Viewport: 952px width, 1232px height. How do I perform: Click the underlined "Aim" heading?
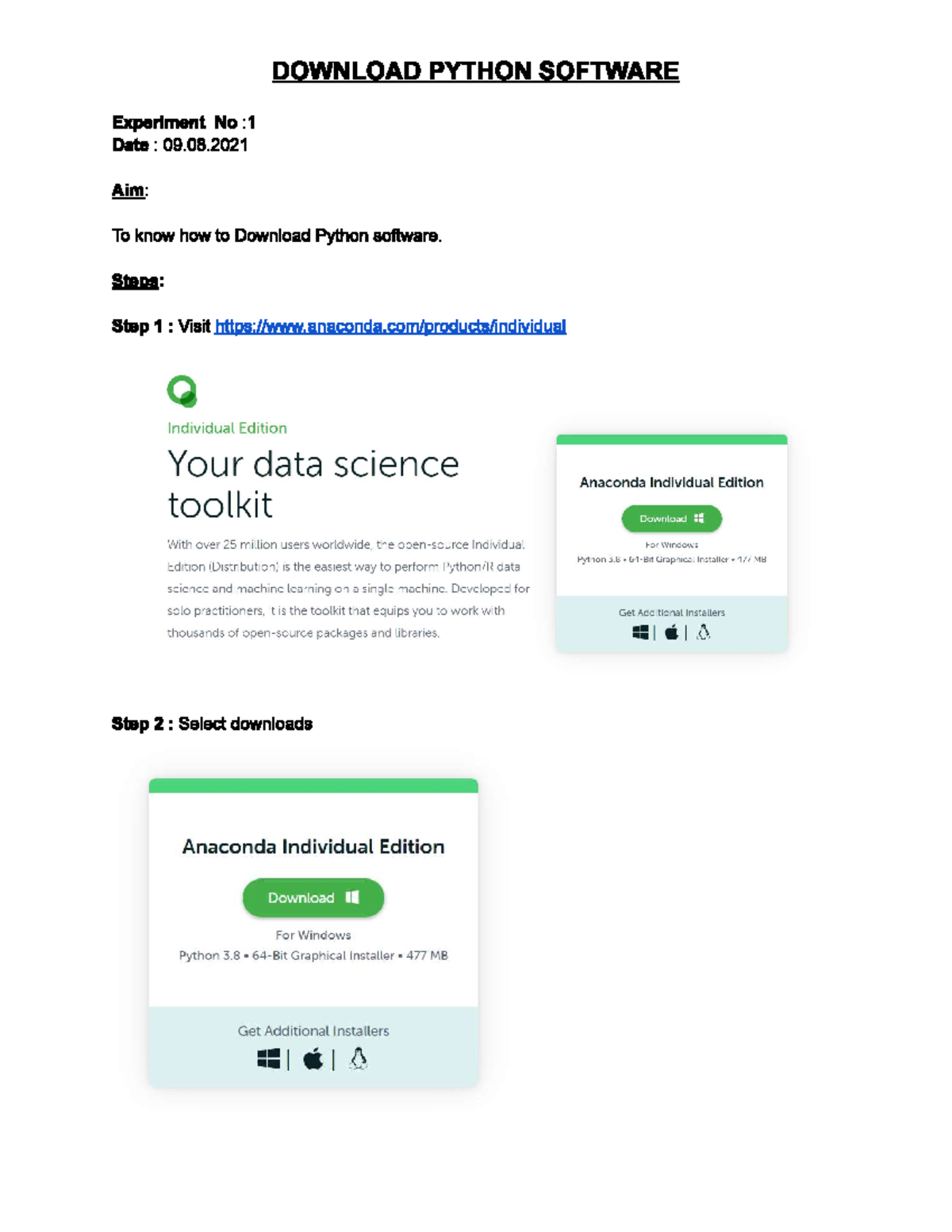129,190
